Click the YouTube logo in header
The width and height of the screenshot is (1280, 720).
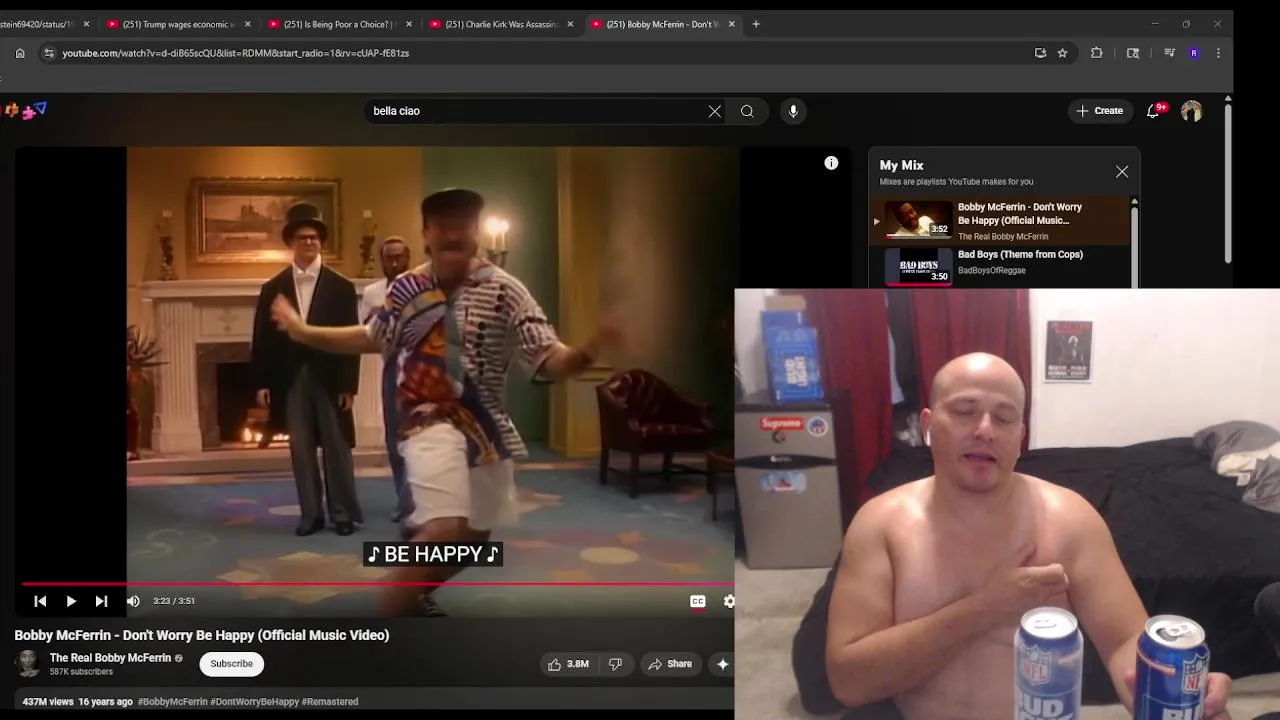coord(26,111)
